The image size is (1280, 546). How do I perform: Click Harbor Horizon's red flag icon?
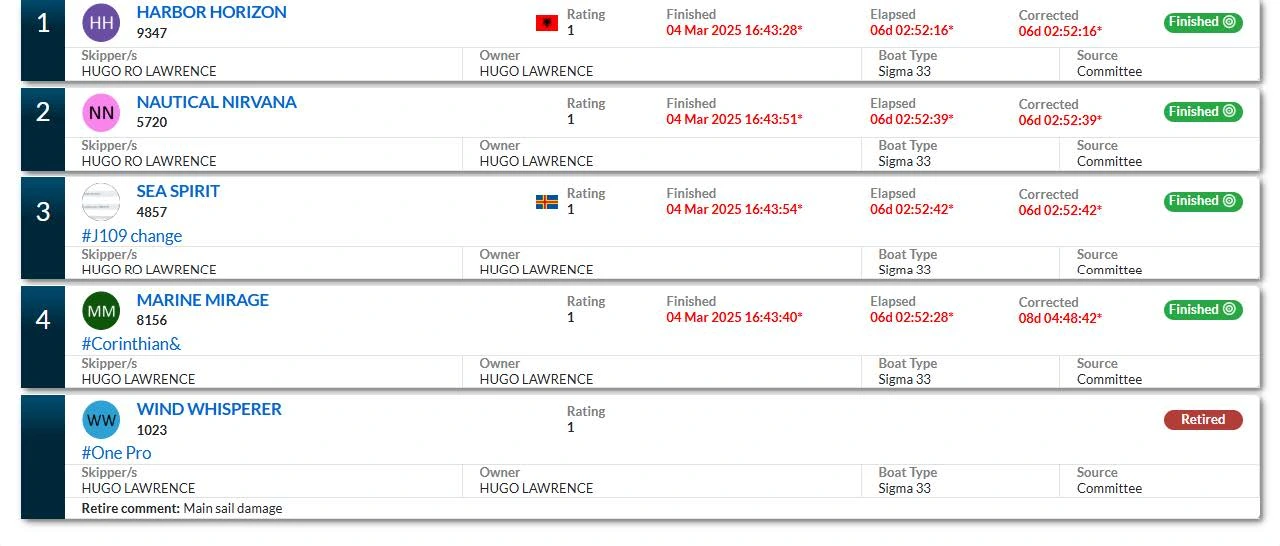click(547, 23)
